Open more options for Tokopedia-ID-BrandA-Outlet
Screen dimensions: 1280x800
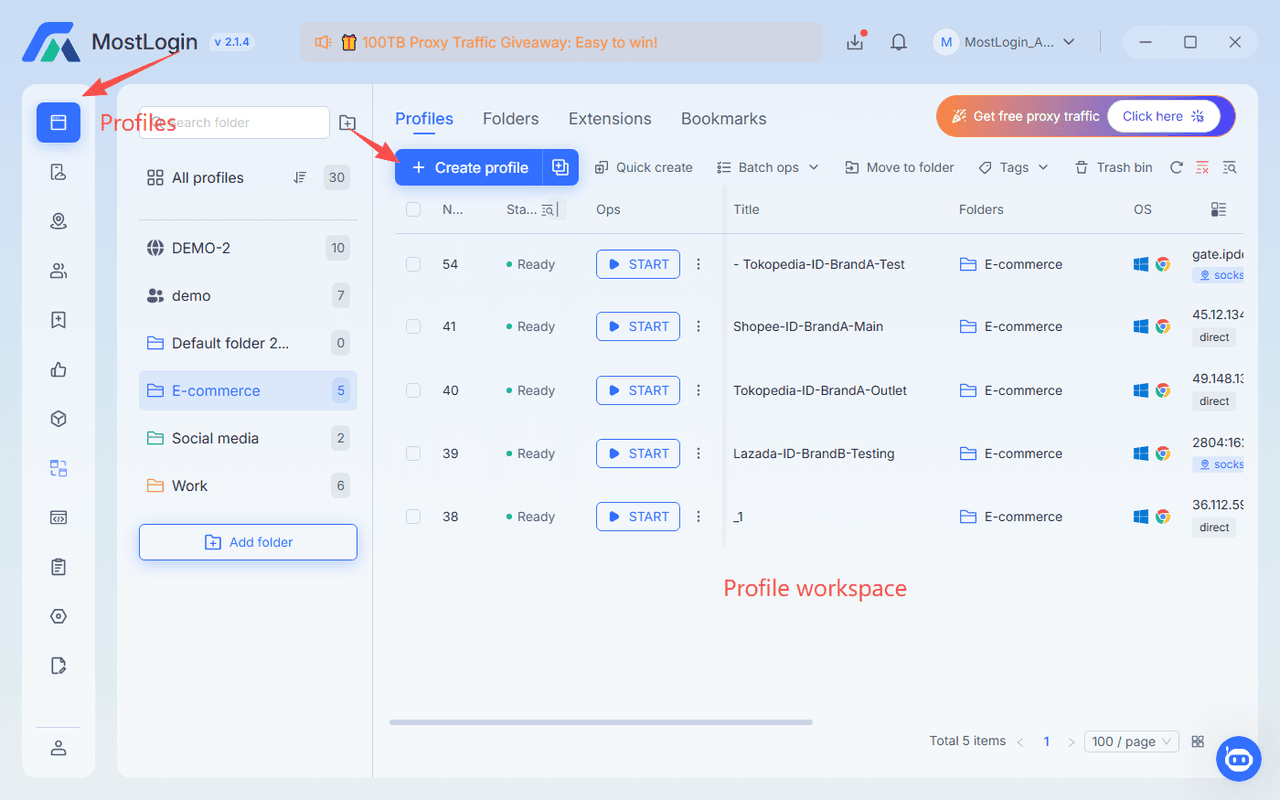(x=699, y=390)
